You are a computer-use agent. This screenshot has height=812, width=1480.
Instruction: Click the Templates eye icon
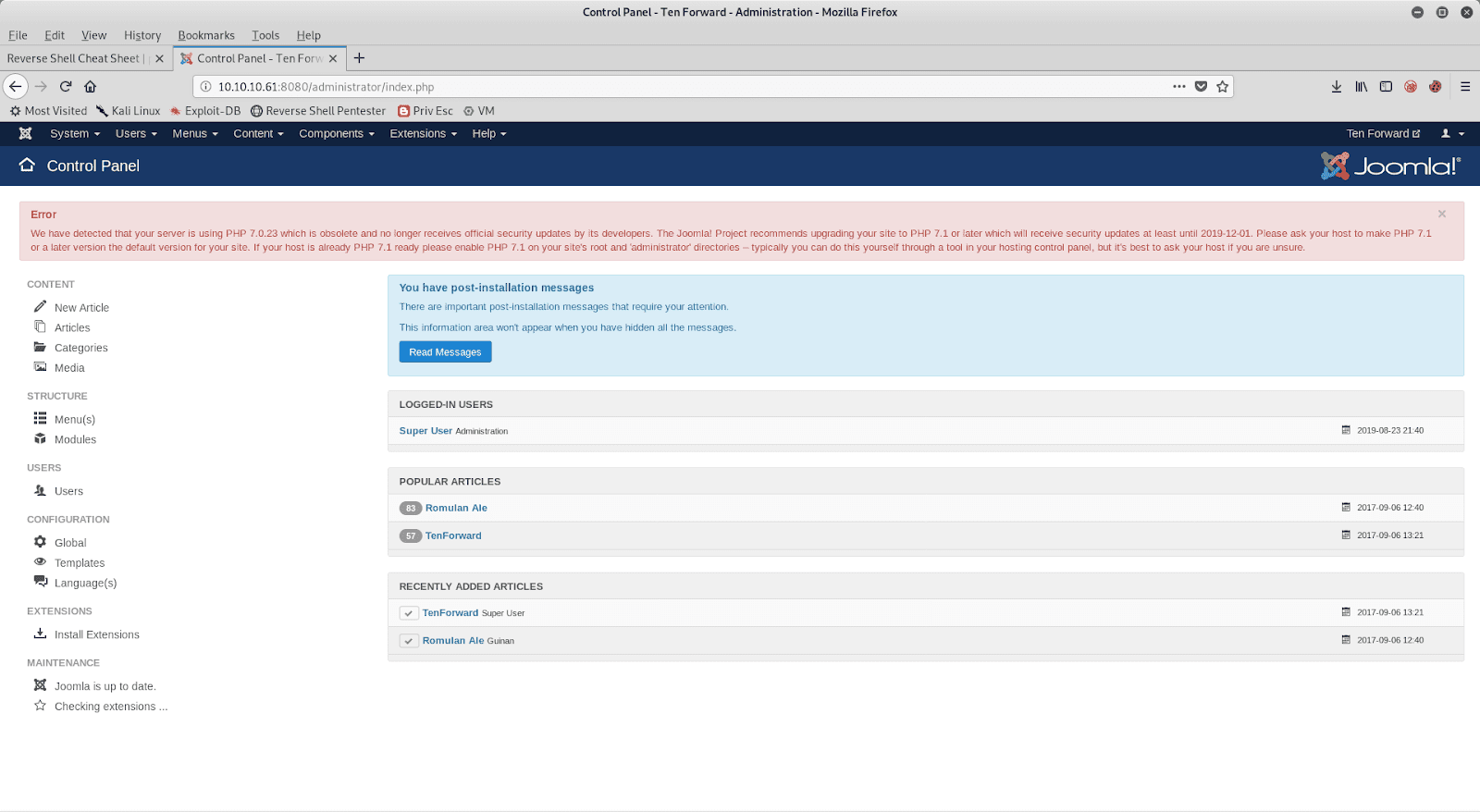tap(40, 561)
